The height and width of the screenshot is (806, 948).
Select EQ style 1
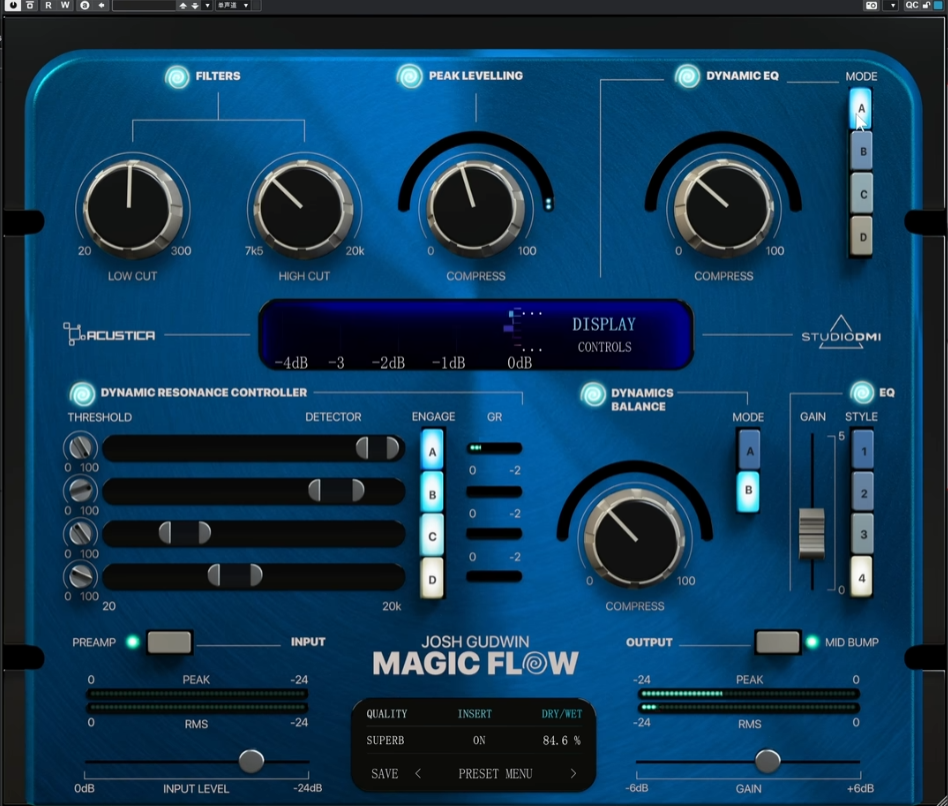point(863,450)
